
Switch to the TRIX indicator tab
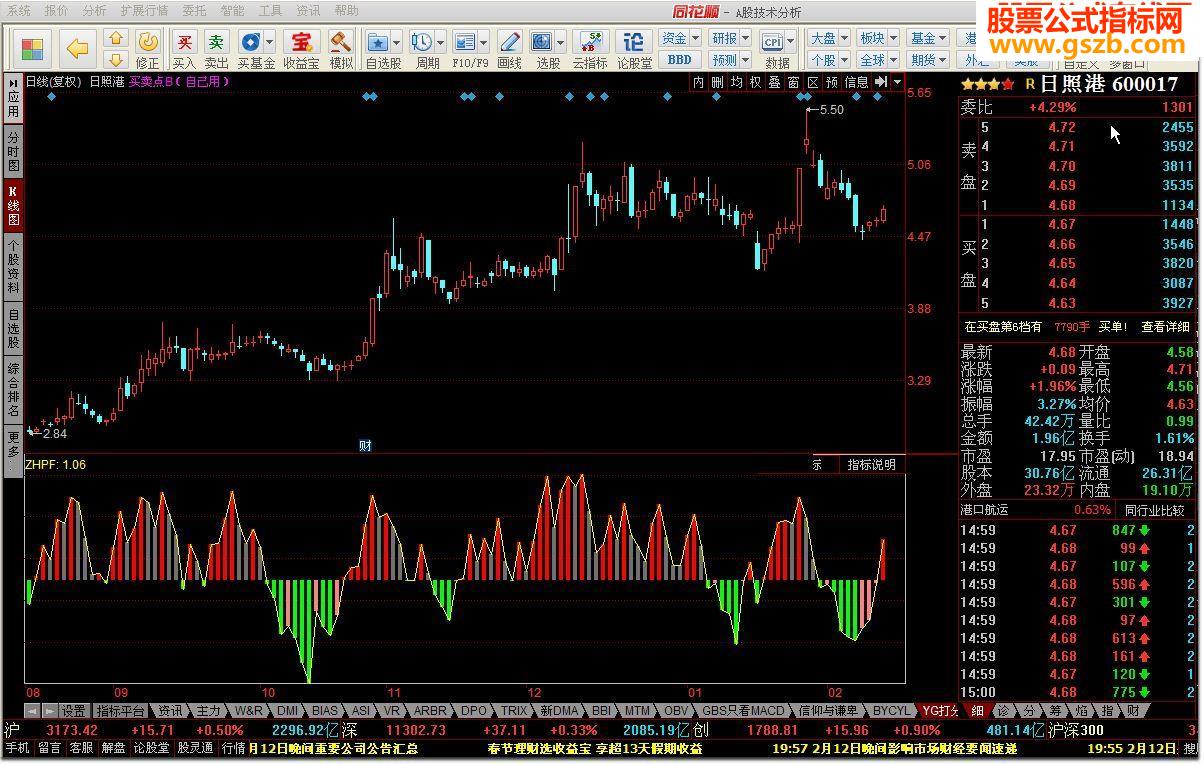point(514,711)
